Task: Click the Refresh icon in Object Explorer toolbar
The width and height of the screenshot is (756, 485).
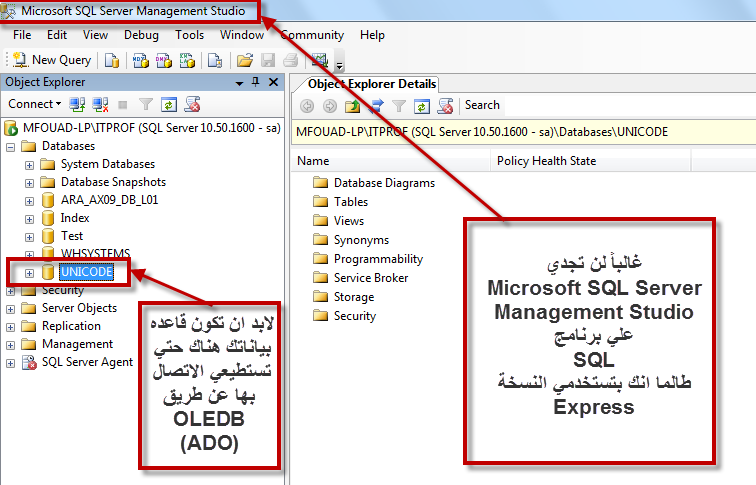Action: [x=169, y=105]
